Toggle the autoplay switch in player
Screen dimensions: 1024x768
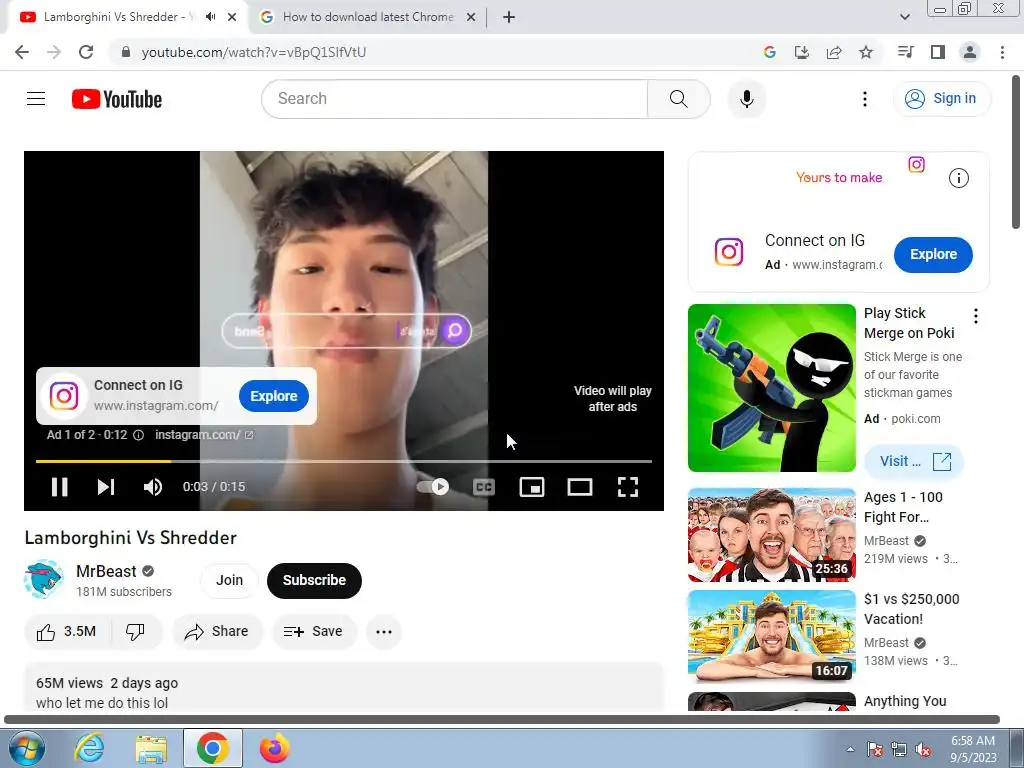coord(433,487)
